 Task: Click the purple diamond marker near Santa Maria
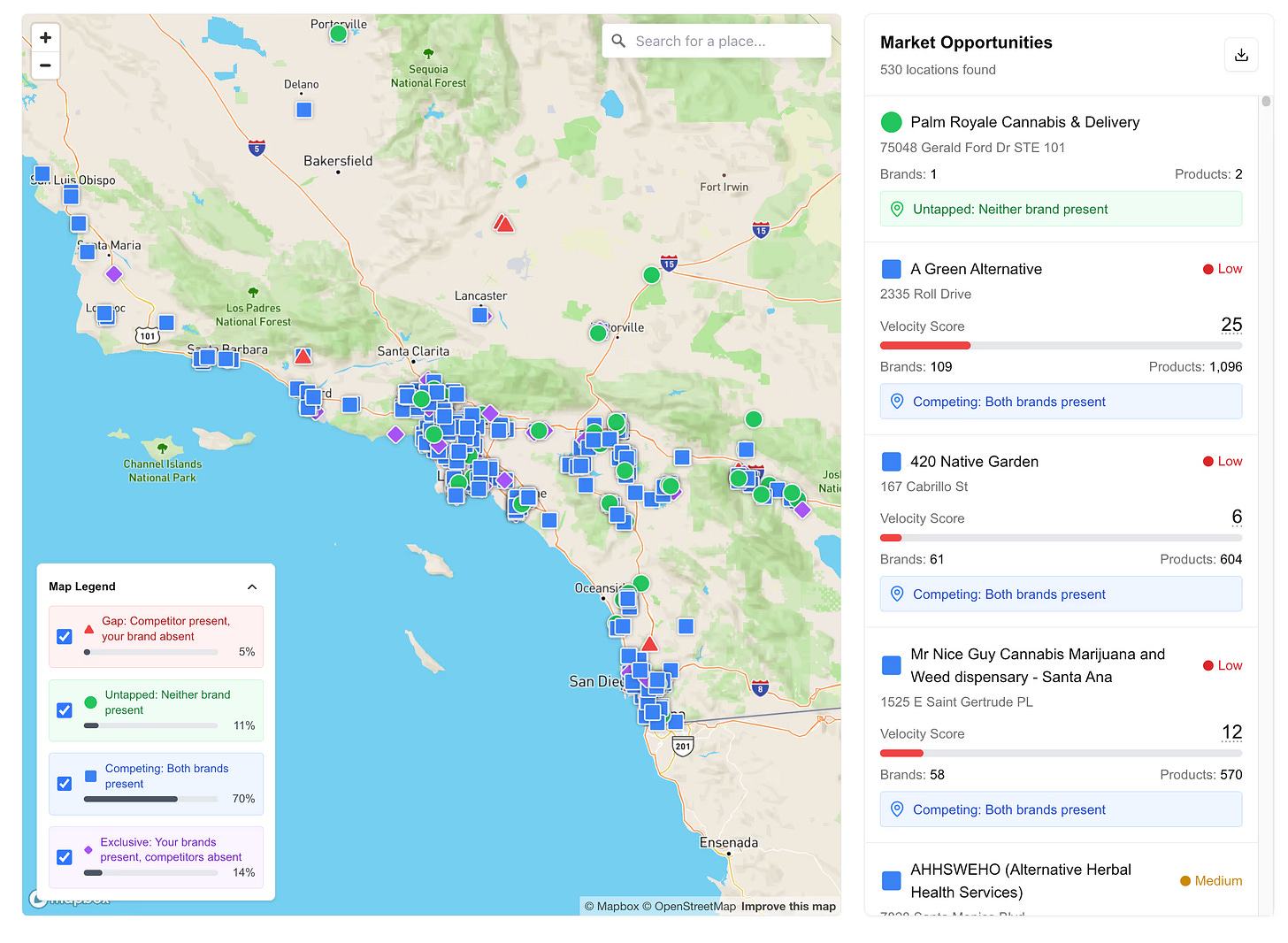tap(114, 274)
